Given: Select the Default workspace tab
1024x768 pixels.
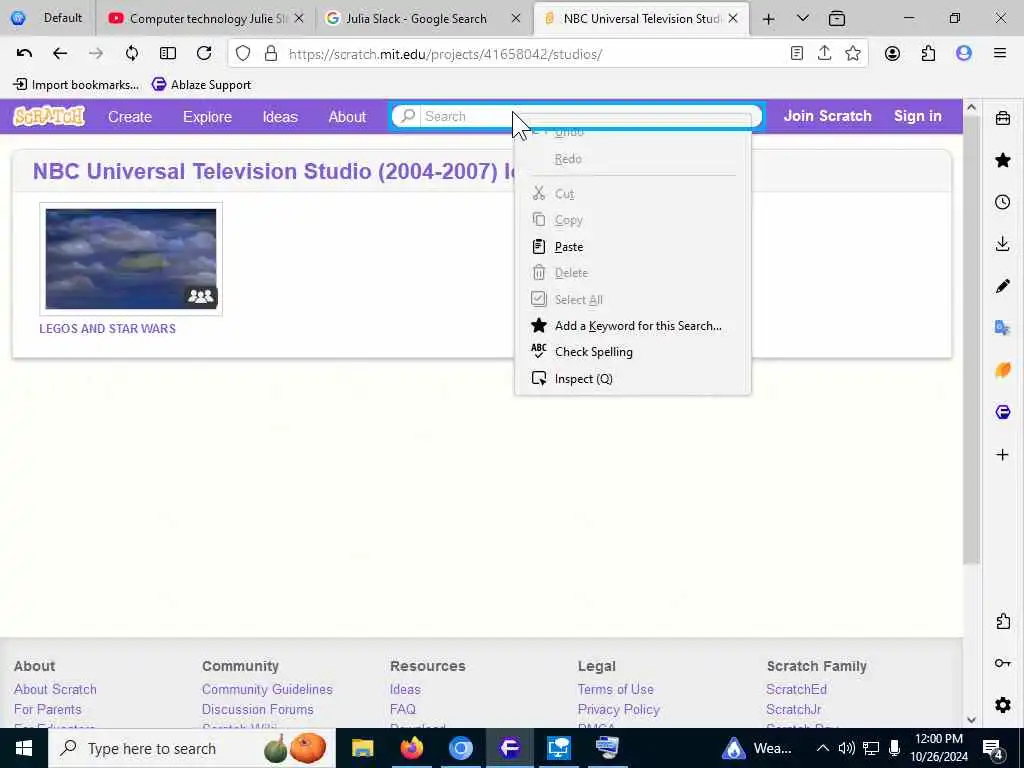Looking at the screenshot, I should 47,18.
